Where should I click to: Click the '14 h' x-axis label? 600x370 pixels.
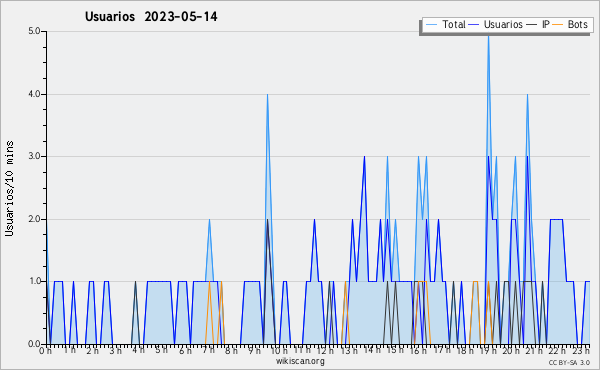coord(372,350)
